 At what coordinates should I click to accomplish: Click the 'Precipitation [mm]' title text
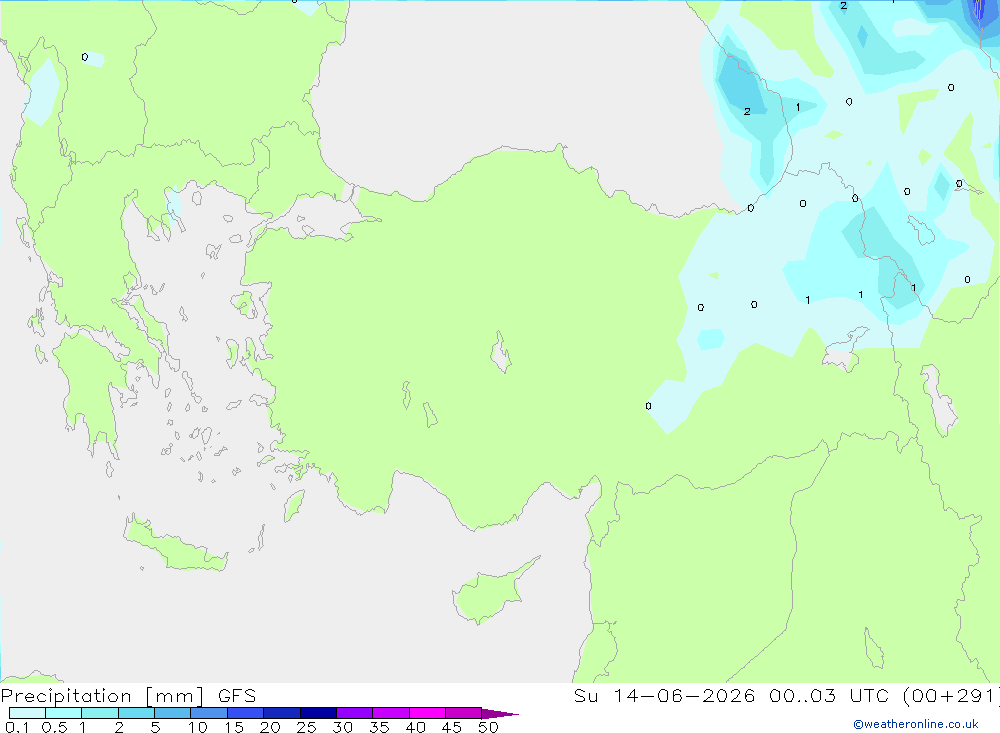tap(102, 696)
